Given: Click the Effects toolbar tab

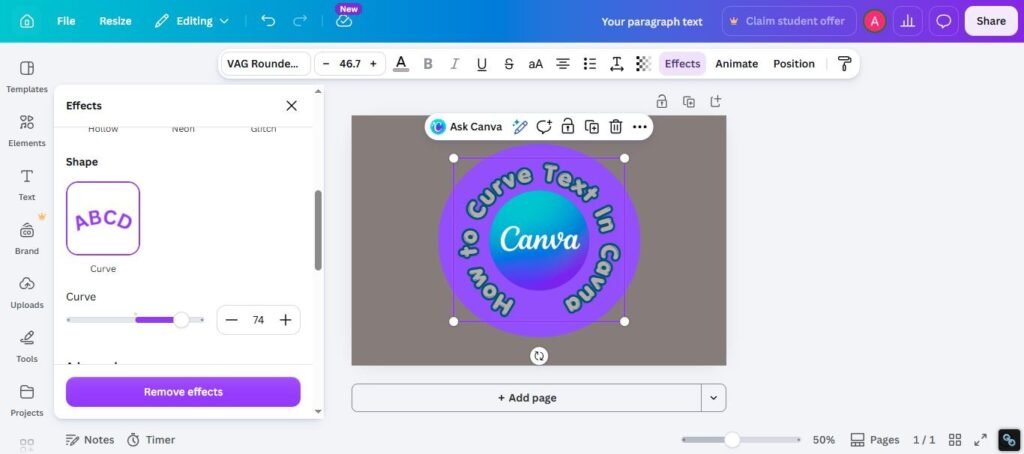Looking at the screenshot, I should pos(682,63).
